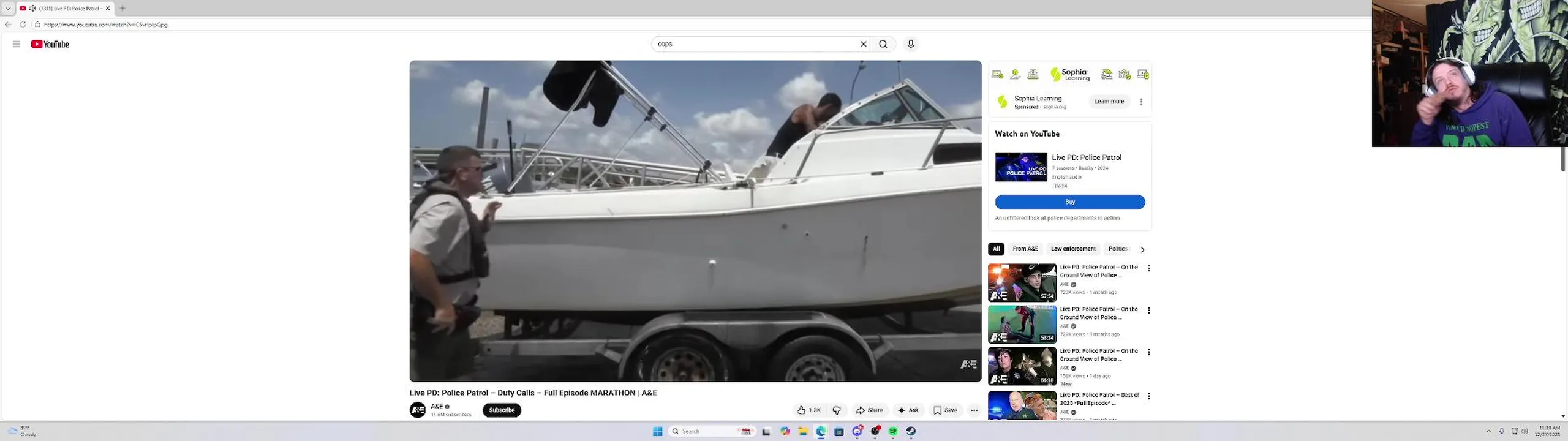
Task: Submit search with the magnifier button
Action: tap(883, 44)
